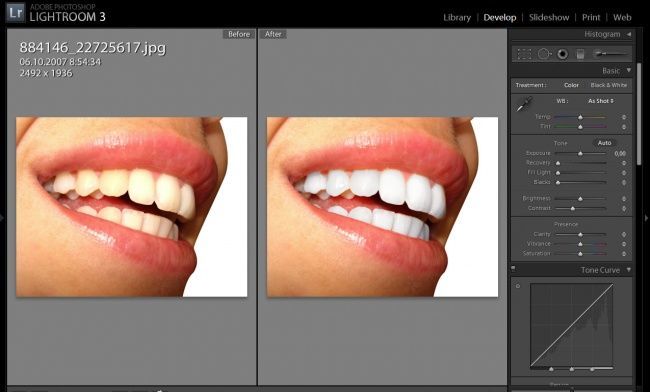Click the Temp value field
The height and width of the screenshot is (392, 650).
[623, 117]
